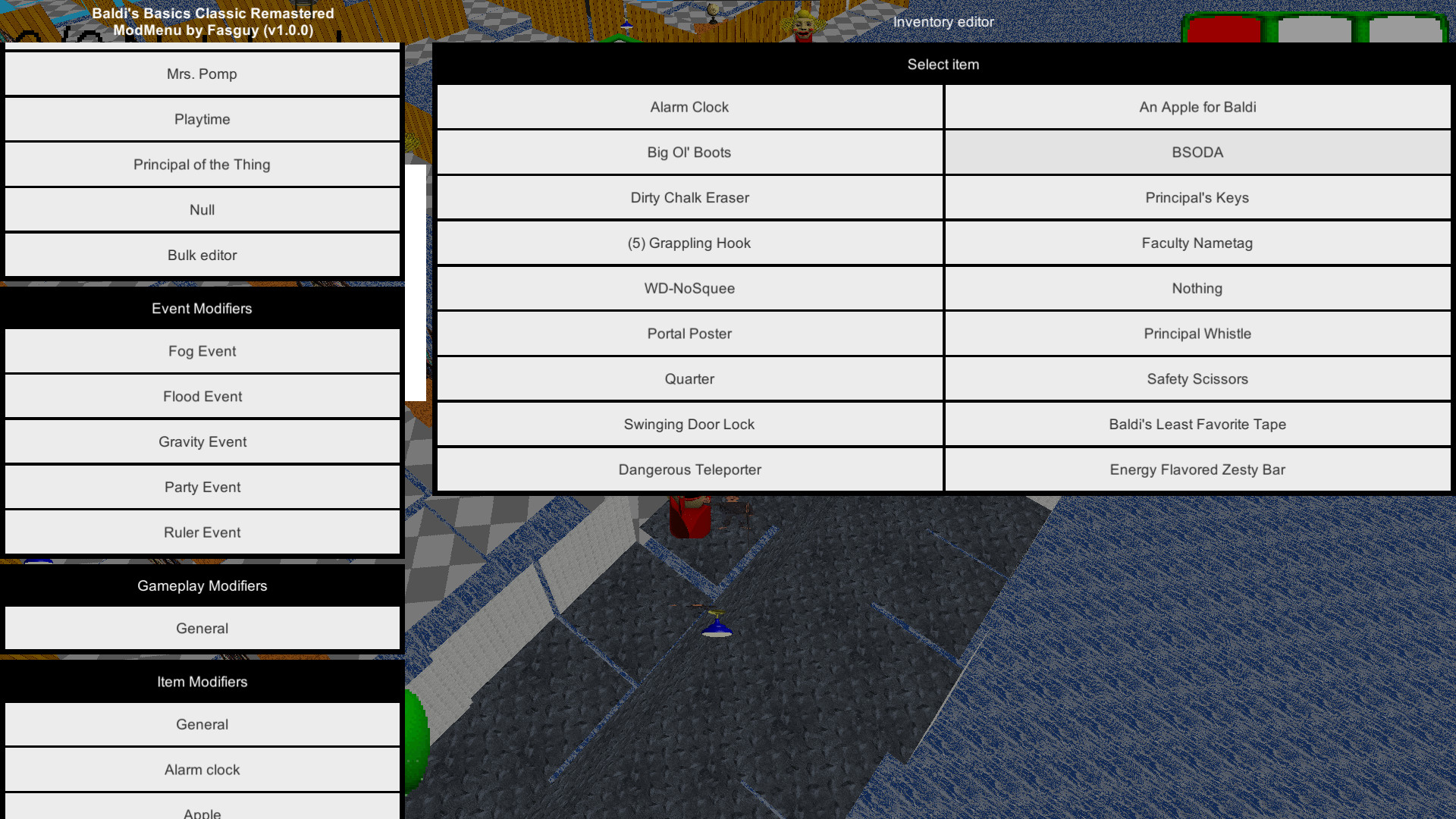Expand Item Modifiers General section
Viewport: 1456px width, 819px height.
point(201,724)
